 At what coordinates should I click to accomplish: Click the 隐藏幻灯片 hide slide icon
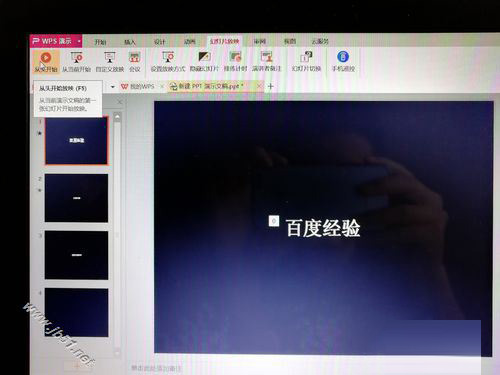click(x=204, y=57)
